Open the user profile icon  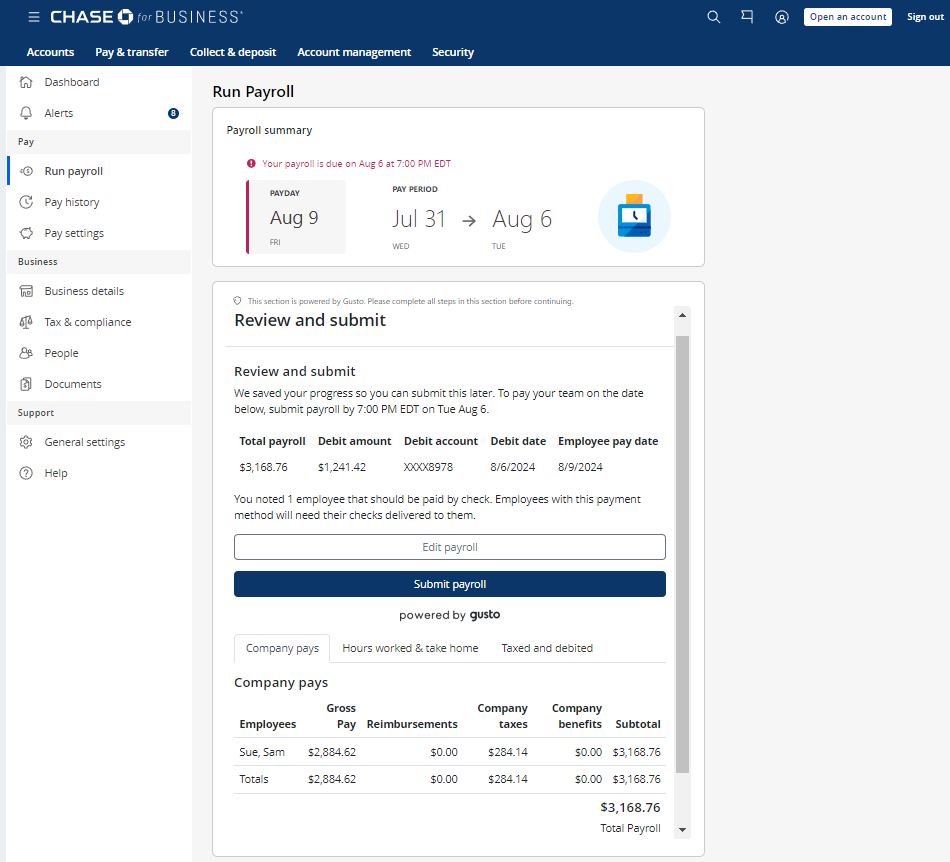tap(782, 17)
